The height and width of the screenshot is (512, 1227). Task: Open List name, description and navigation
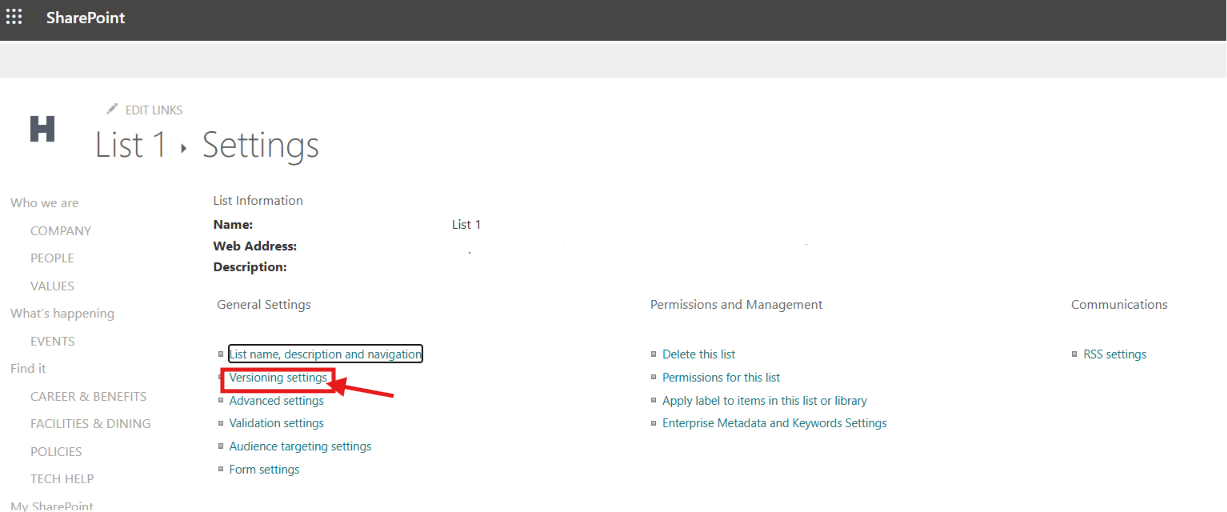coord(325,354)
